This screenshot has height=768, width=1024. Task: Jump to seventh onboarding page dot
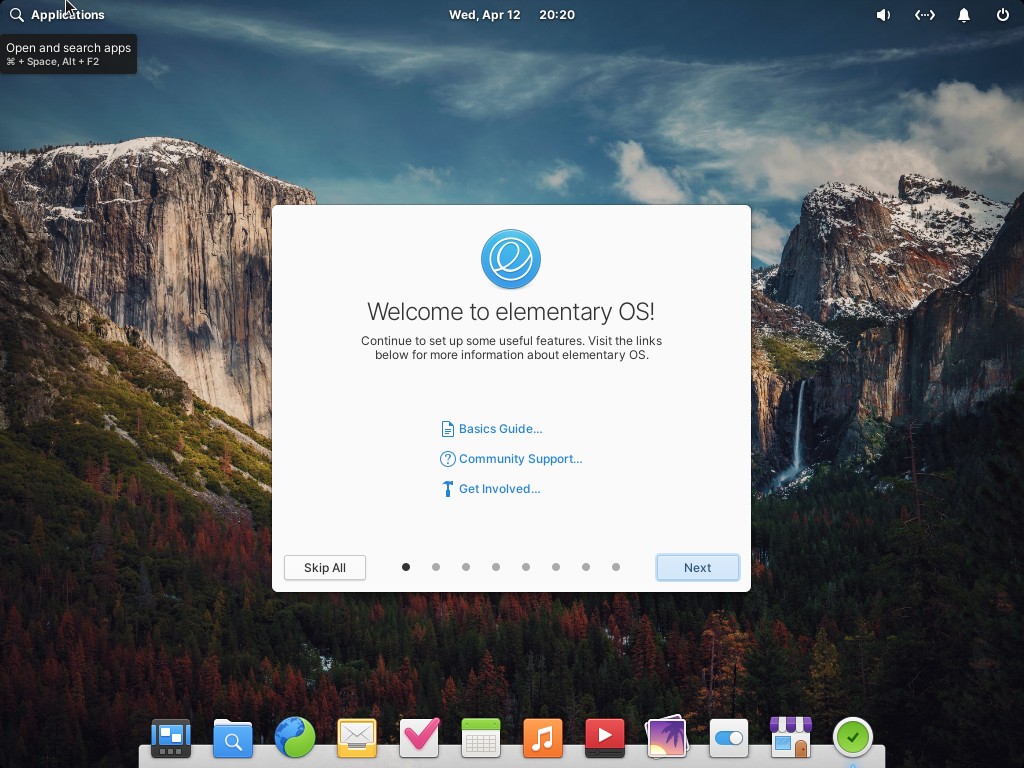point(586,567)
